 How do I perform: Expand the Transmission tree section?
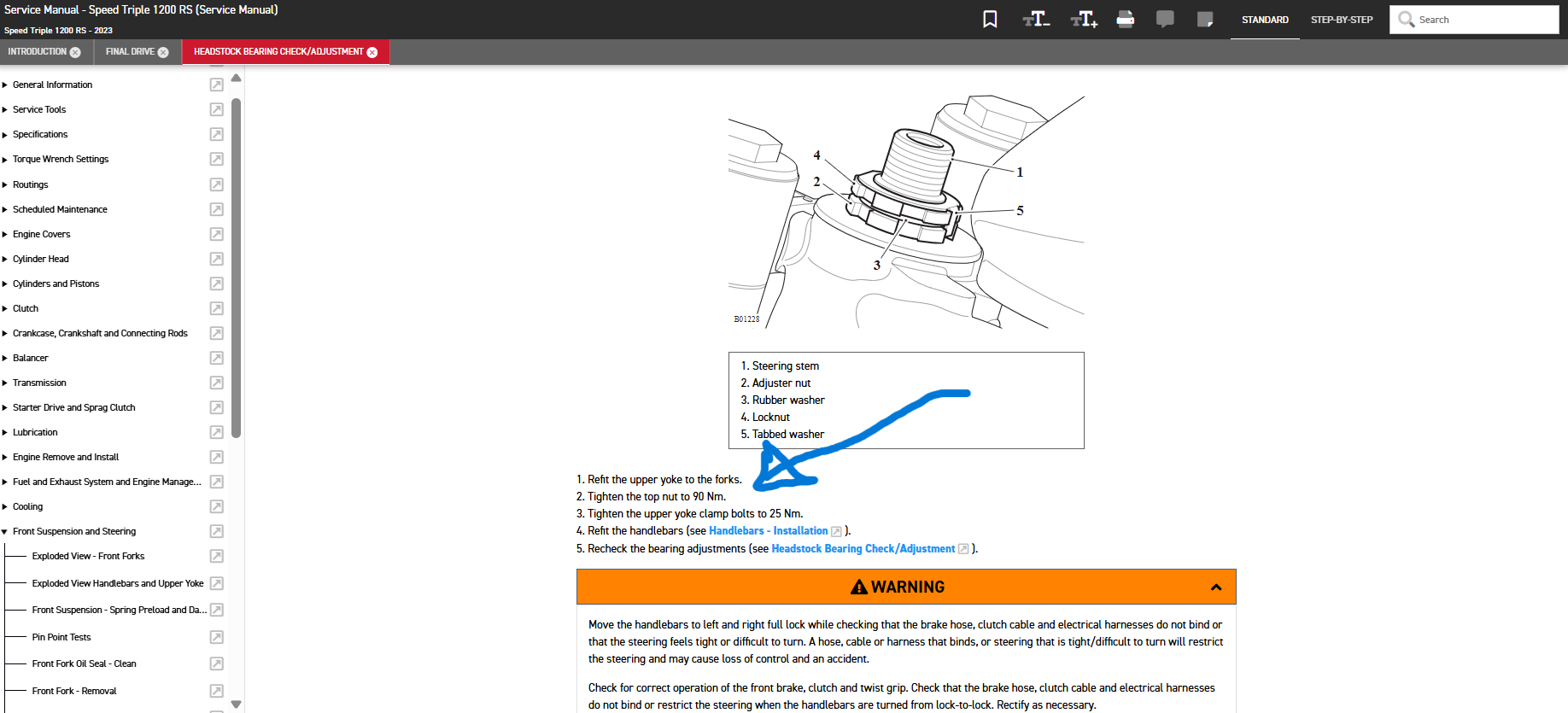(x=5, y=383)
